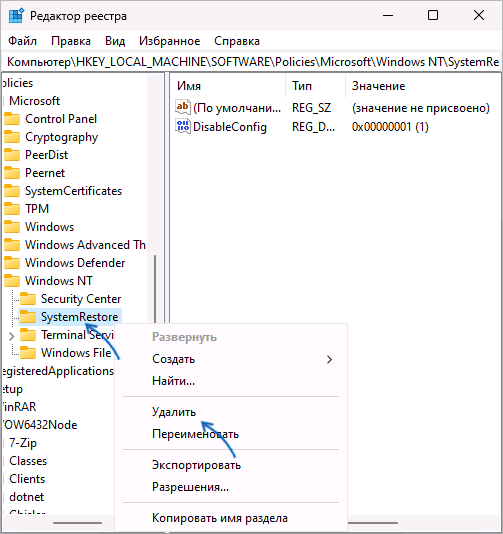Image resolution: width=503 pixels, height=534 pixels.
Task: Click the values pane horizontal scrollbar
Action: (x=373, y=523)
